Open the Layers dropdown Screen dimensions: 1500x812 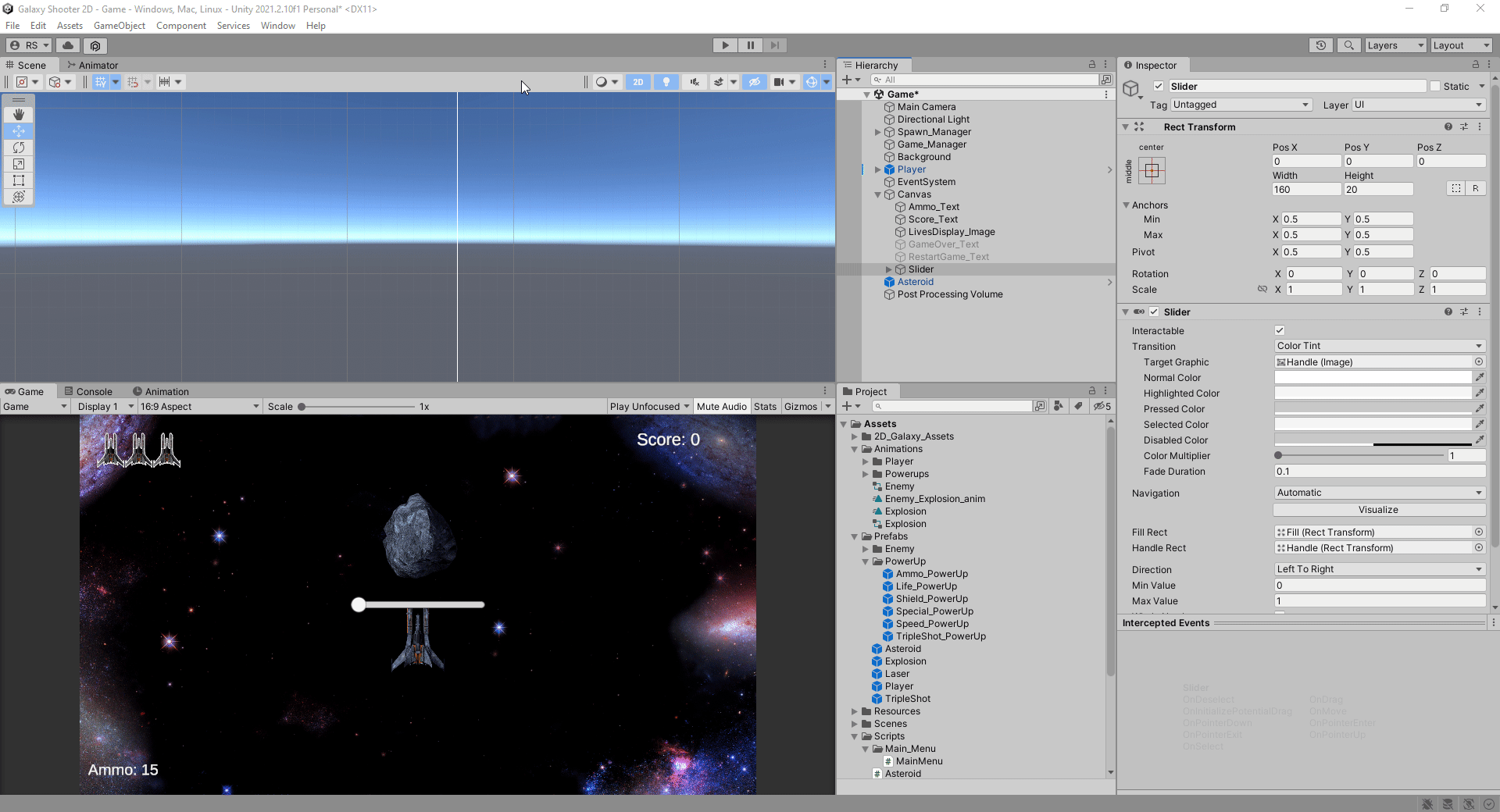(x=1395, y=45)
